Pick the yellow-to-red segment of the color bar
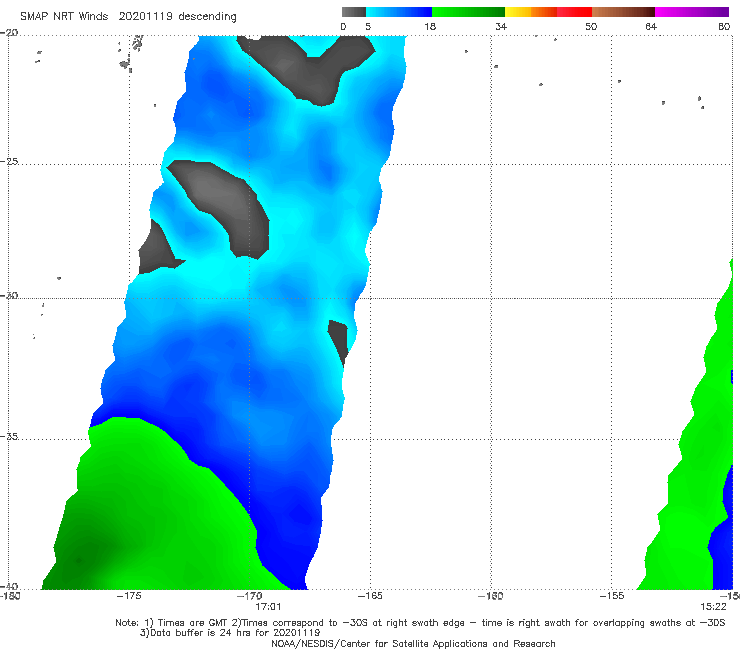The height and width of the screenshot is (650, 740). 548,12
